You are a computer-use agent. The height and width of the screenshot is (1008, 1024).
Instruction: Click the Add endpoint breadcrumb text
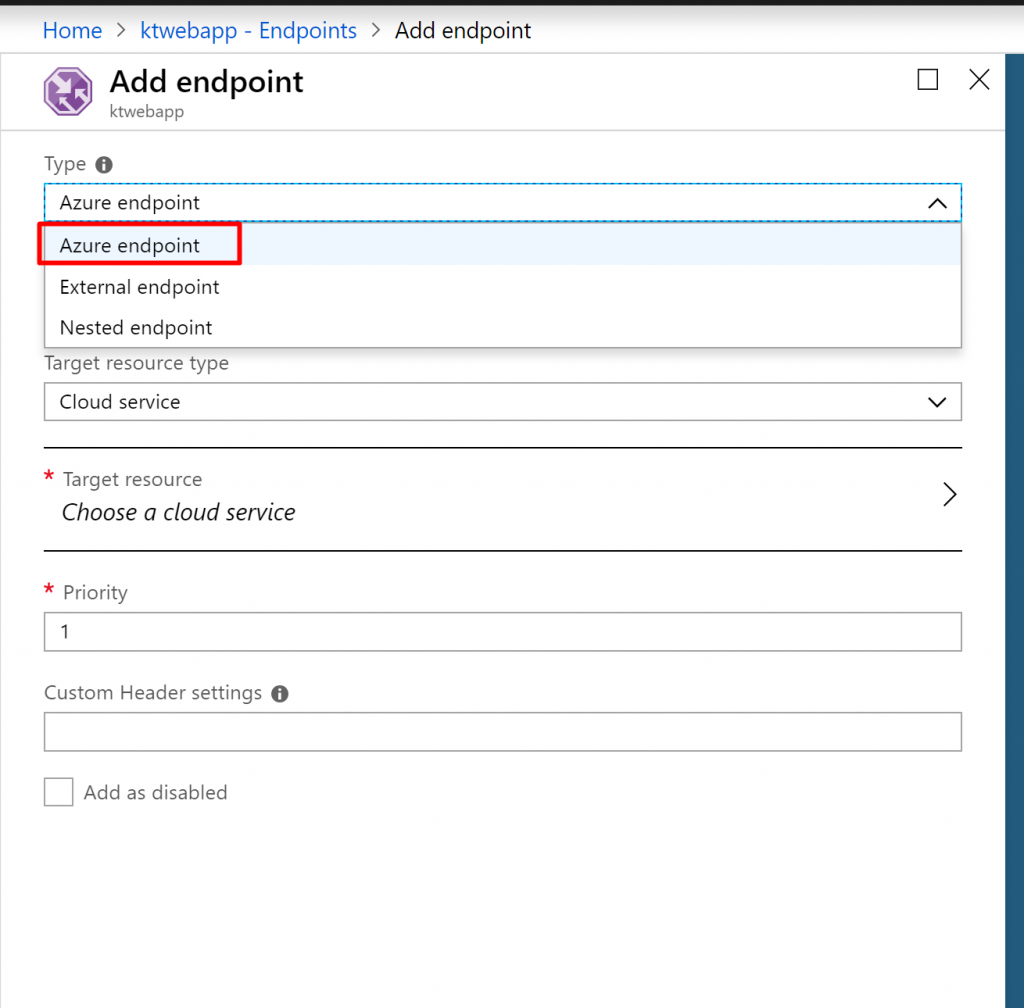tap(463, 31)
